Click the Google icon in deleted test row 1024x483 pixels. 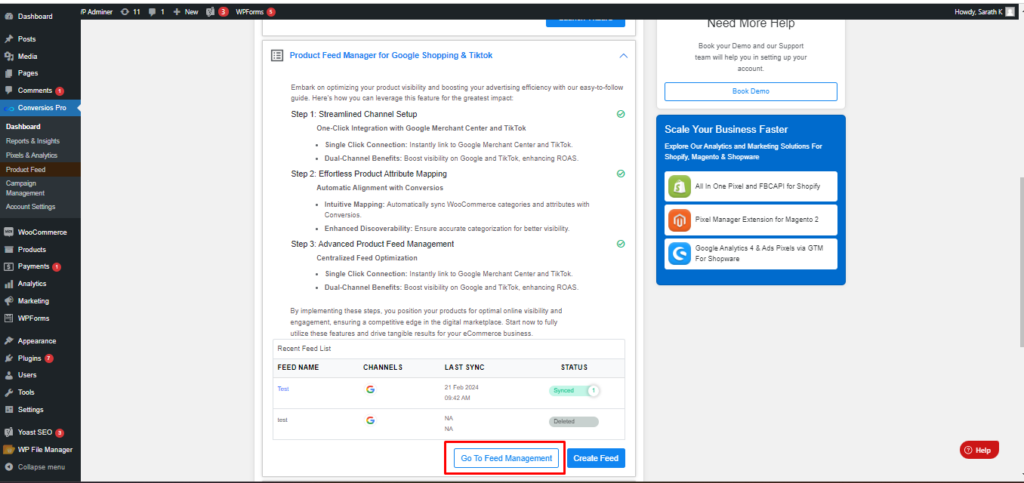pos(370,420)
